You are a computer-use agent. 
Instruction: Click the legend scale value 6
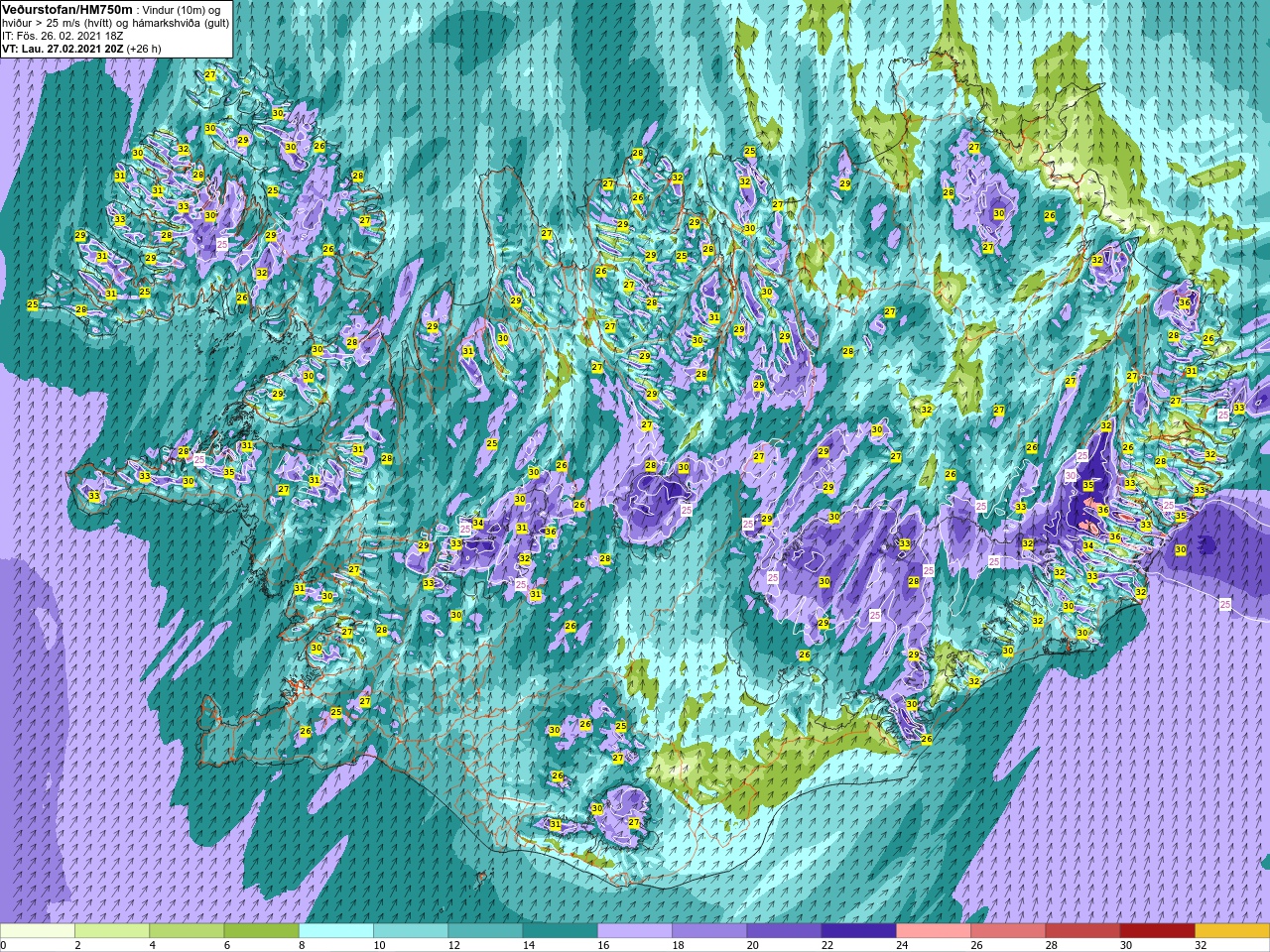(226, 945)
